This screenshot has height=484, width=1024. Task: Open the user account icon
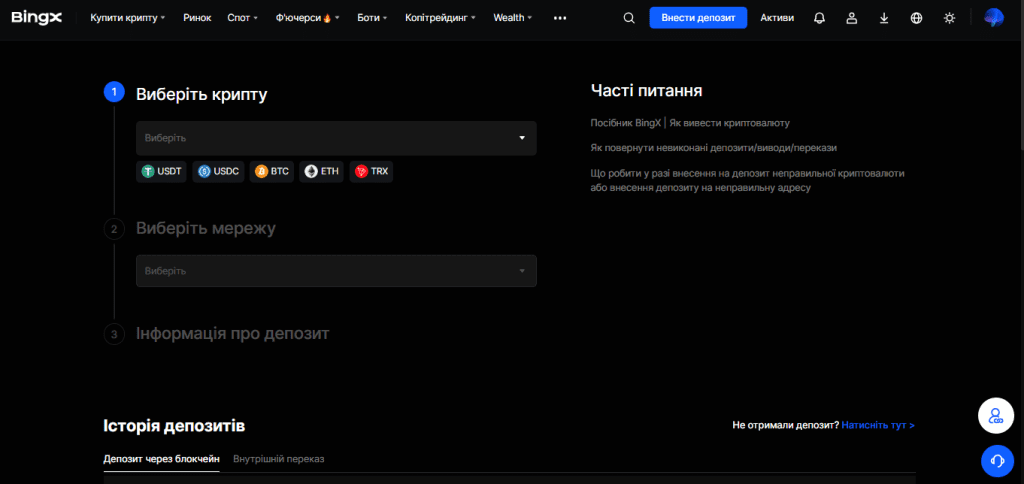pyautogui.click(x=852, y=18)
